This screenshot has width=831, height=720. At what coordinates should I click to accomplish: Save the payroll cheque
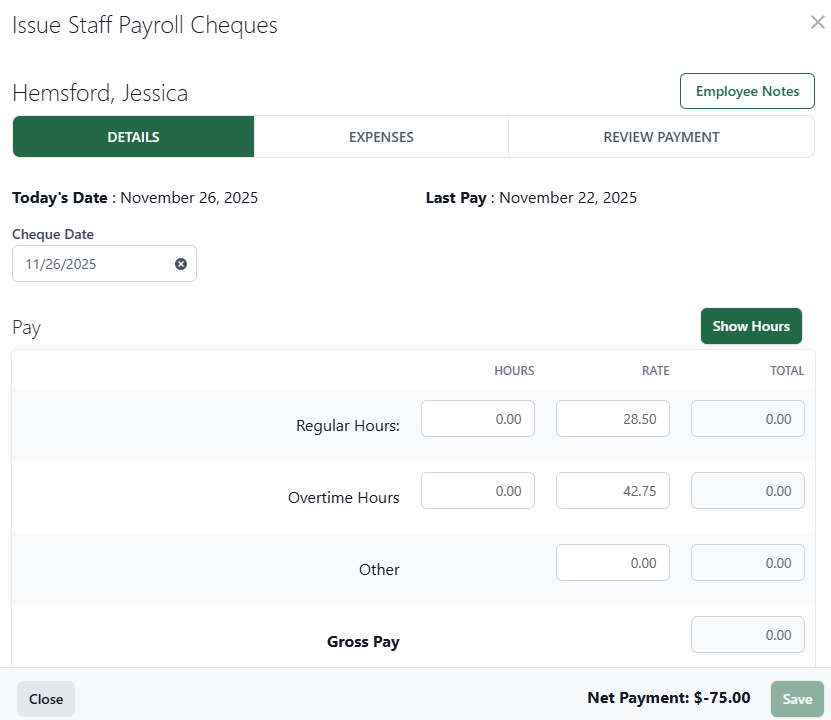(x=797, y=699)
